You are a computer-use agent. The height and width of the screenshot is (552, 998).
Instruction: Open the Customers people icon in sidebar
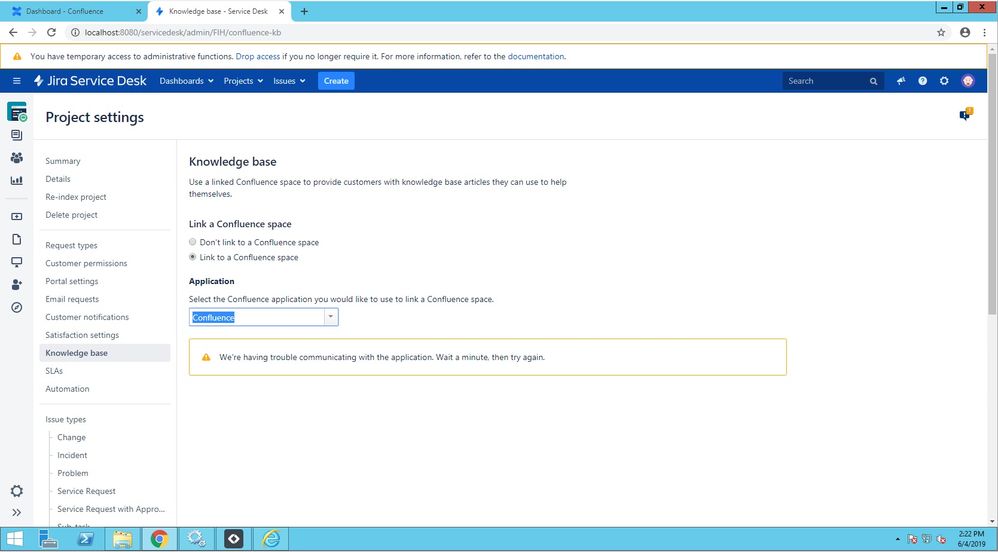(x=17, y=157)
